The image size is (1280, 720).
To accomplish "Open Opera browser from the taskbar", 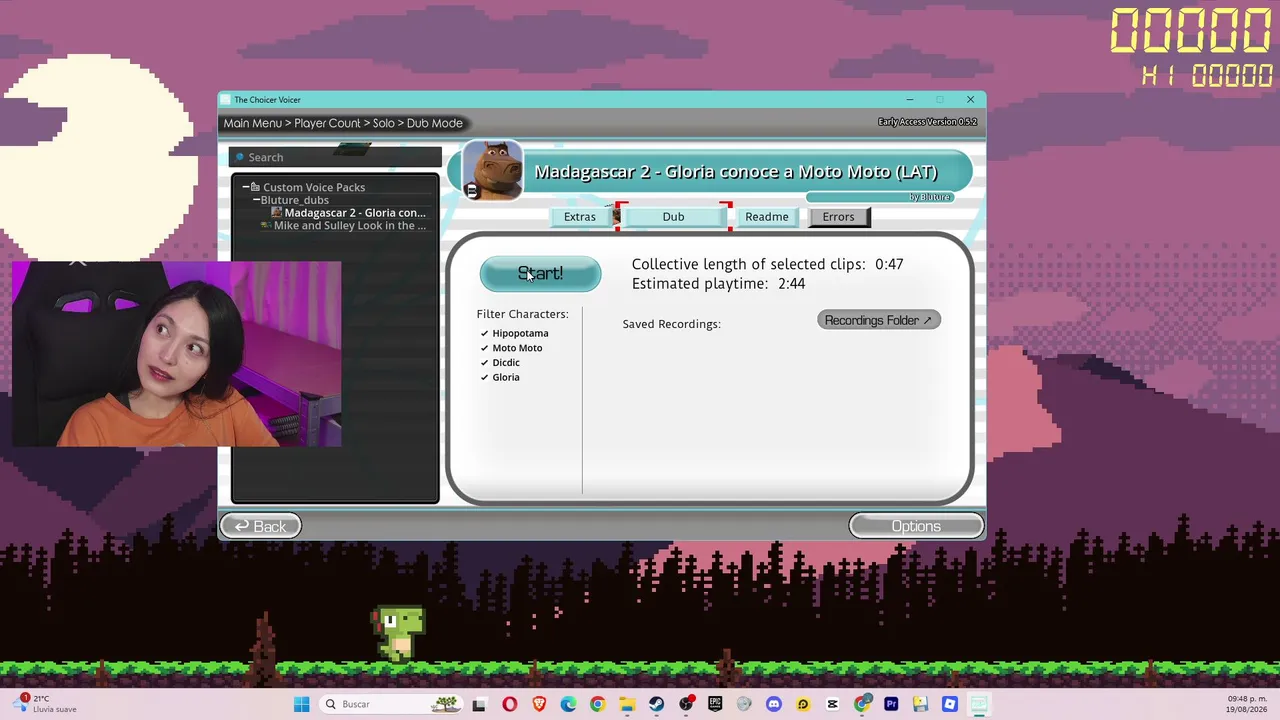I will (510, 704).
